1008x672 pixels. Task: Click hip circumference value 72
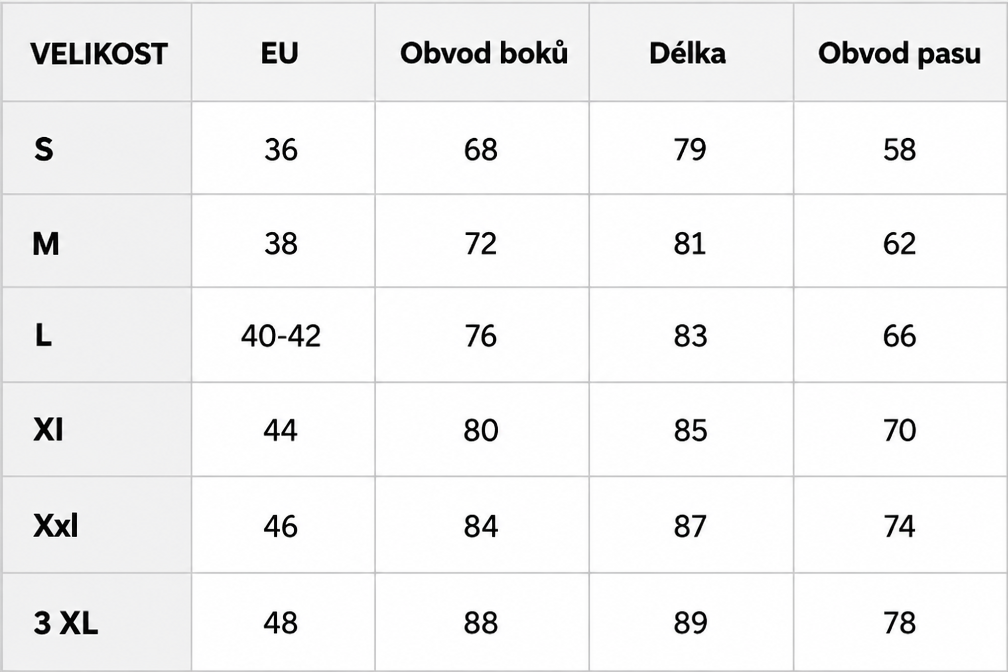[481, 244]
